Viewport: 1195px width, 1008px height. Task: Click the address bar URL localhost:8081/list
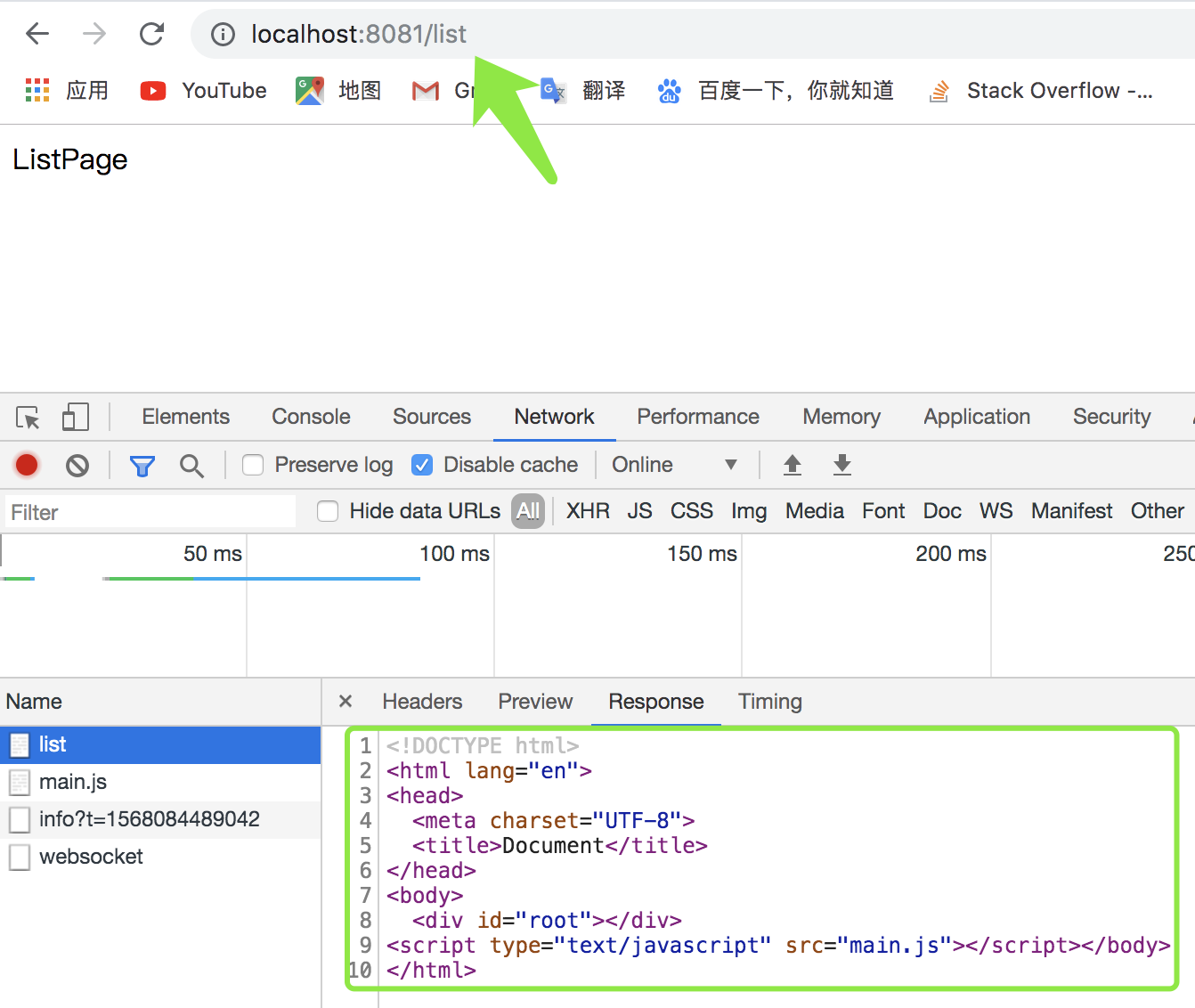tap(359, 34)
